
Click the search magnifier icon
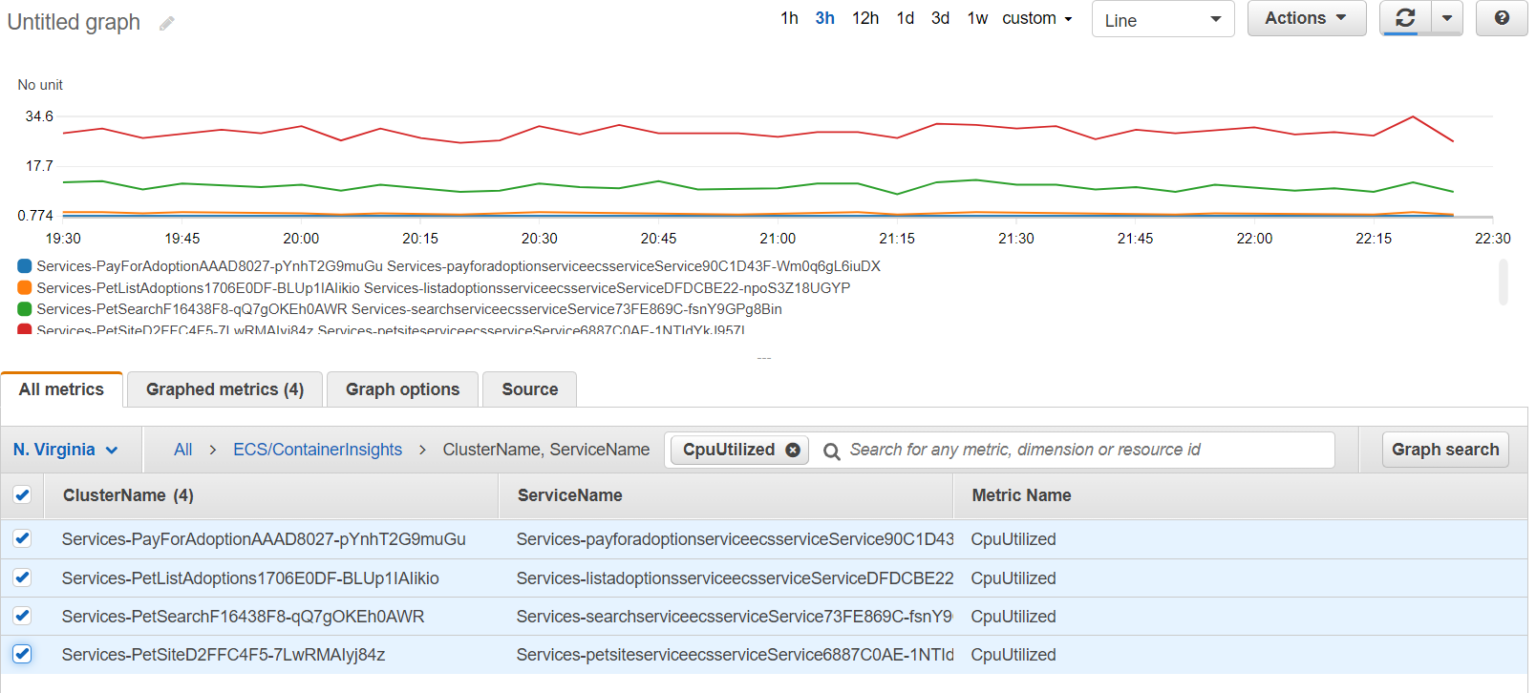tap(831, 450)
